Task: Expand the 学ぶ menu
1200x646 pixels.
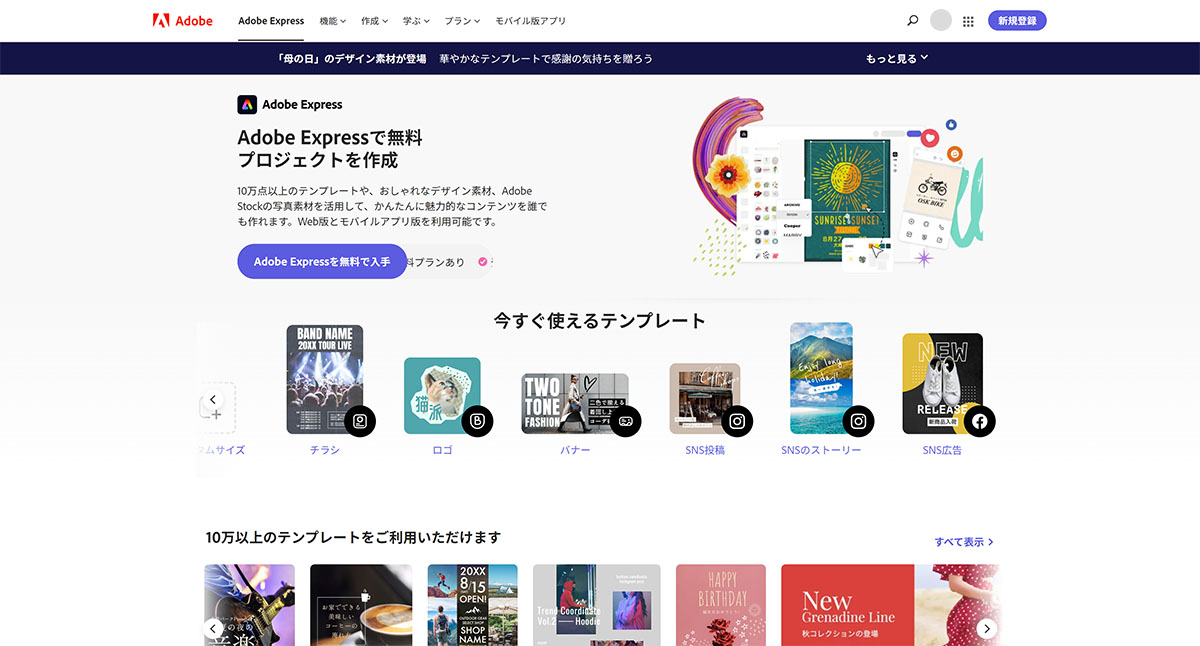Action: [416, 20]
